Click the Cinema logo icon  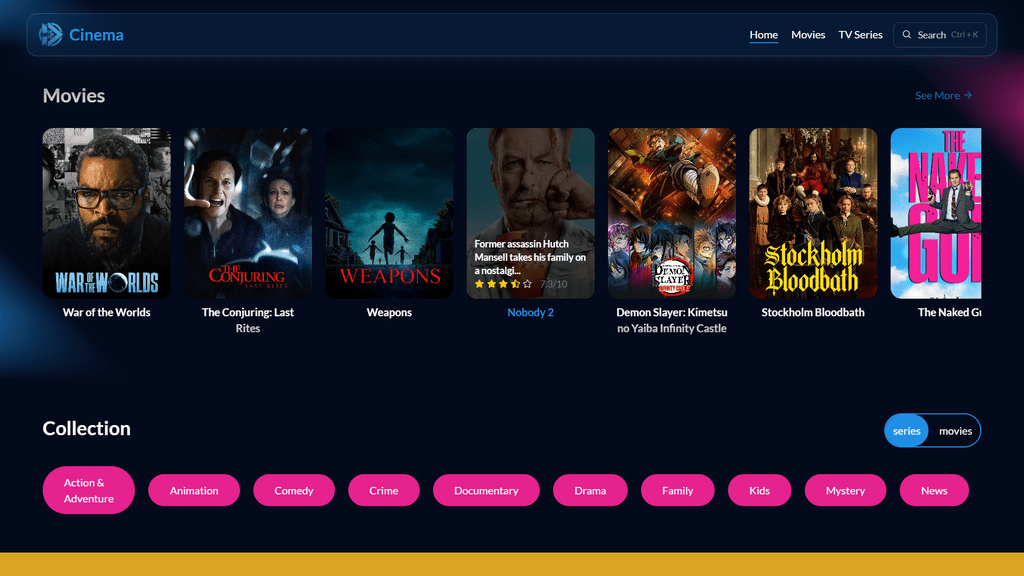50,35
